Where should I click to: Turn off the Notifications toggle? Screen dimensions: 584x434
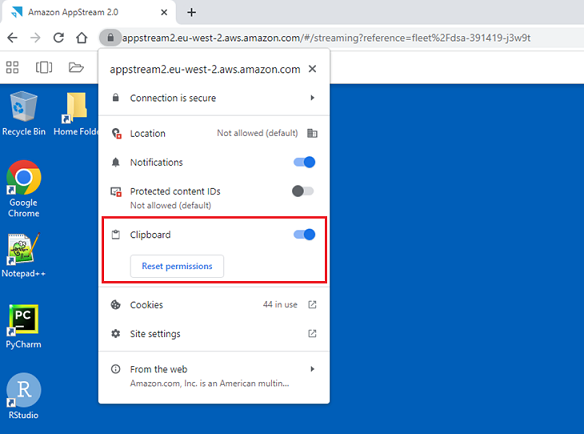[x=304, y=162]
